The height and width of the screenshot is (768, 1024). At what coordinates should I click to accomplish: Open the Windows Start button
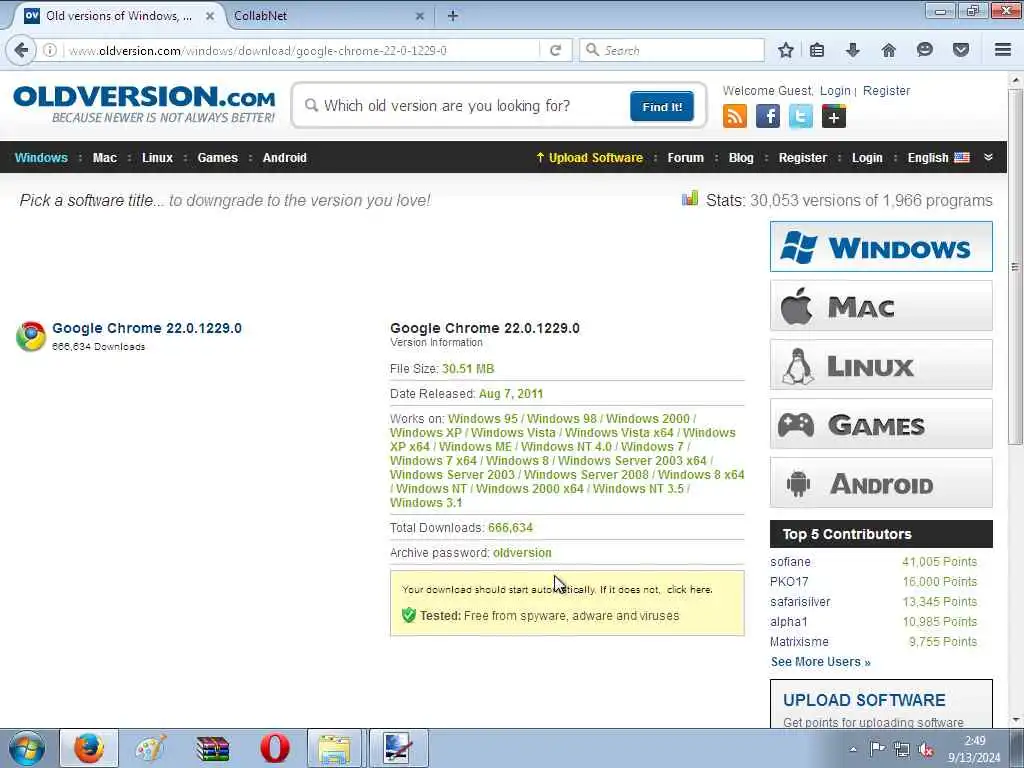[x=27, y=748]
